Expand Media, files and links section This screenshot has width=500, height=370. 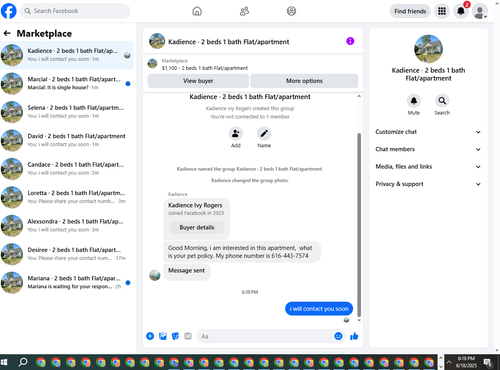[x=428, y=166]
